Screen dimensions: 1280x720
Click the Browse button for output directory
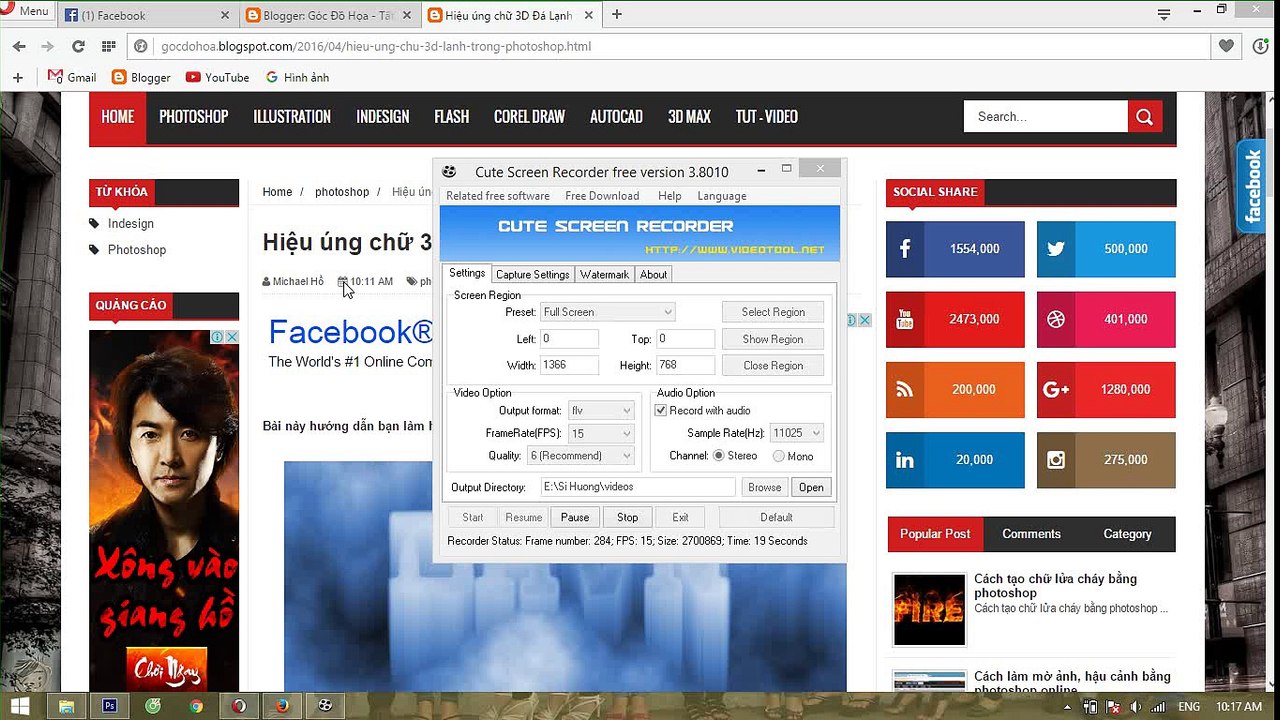point(765,487)
